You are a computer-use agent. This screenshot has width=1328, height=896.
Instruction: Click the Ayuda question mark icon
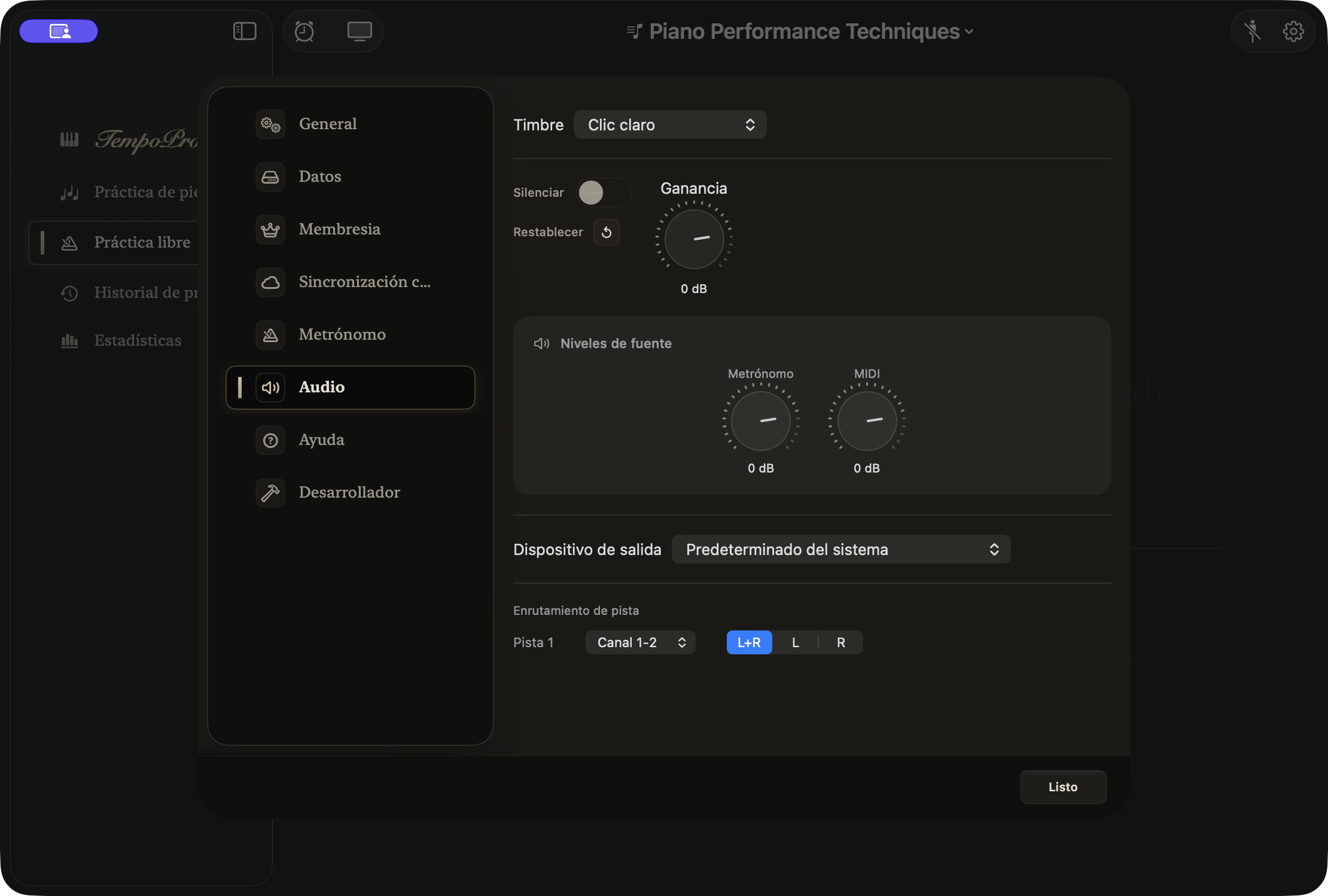click(270, 440)
